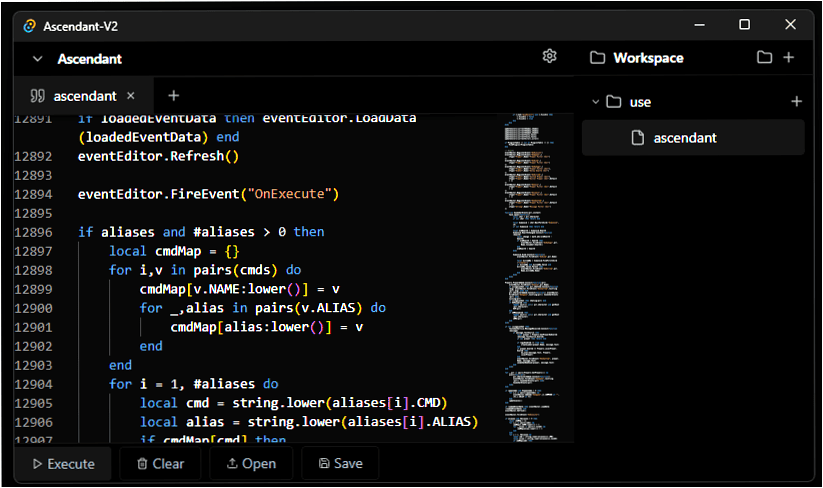Click line number 12901
Screen dimensions: 823x488
click(33, 327)
